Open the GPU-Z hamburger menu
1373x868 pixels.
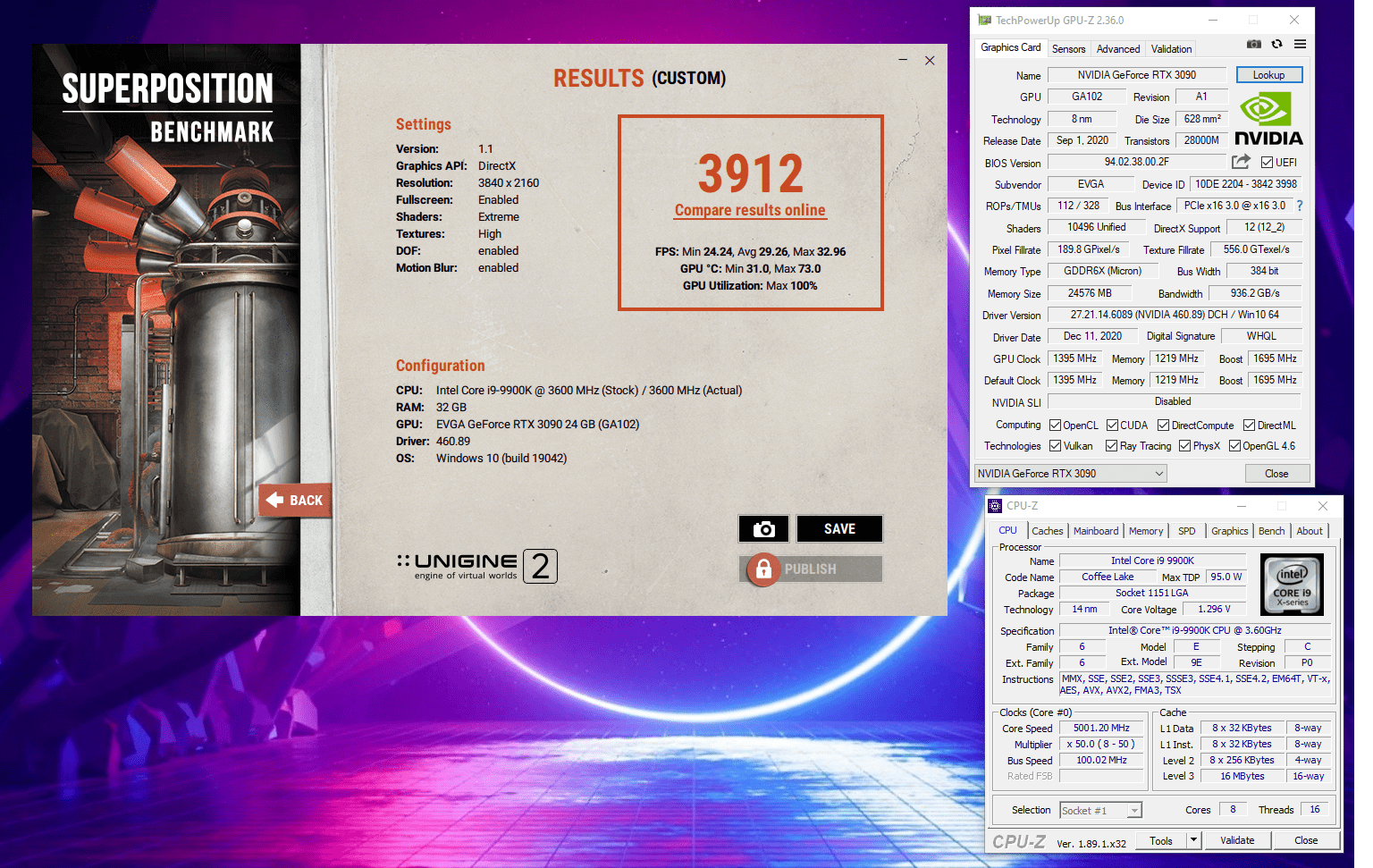[1300, 44]
